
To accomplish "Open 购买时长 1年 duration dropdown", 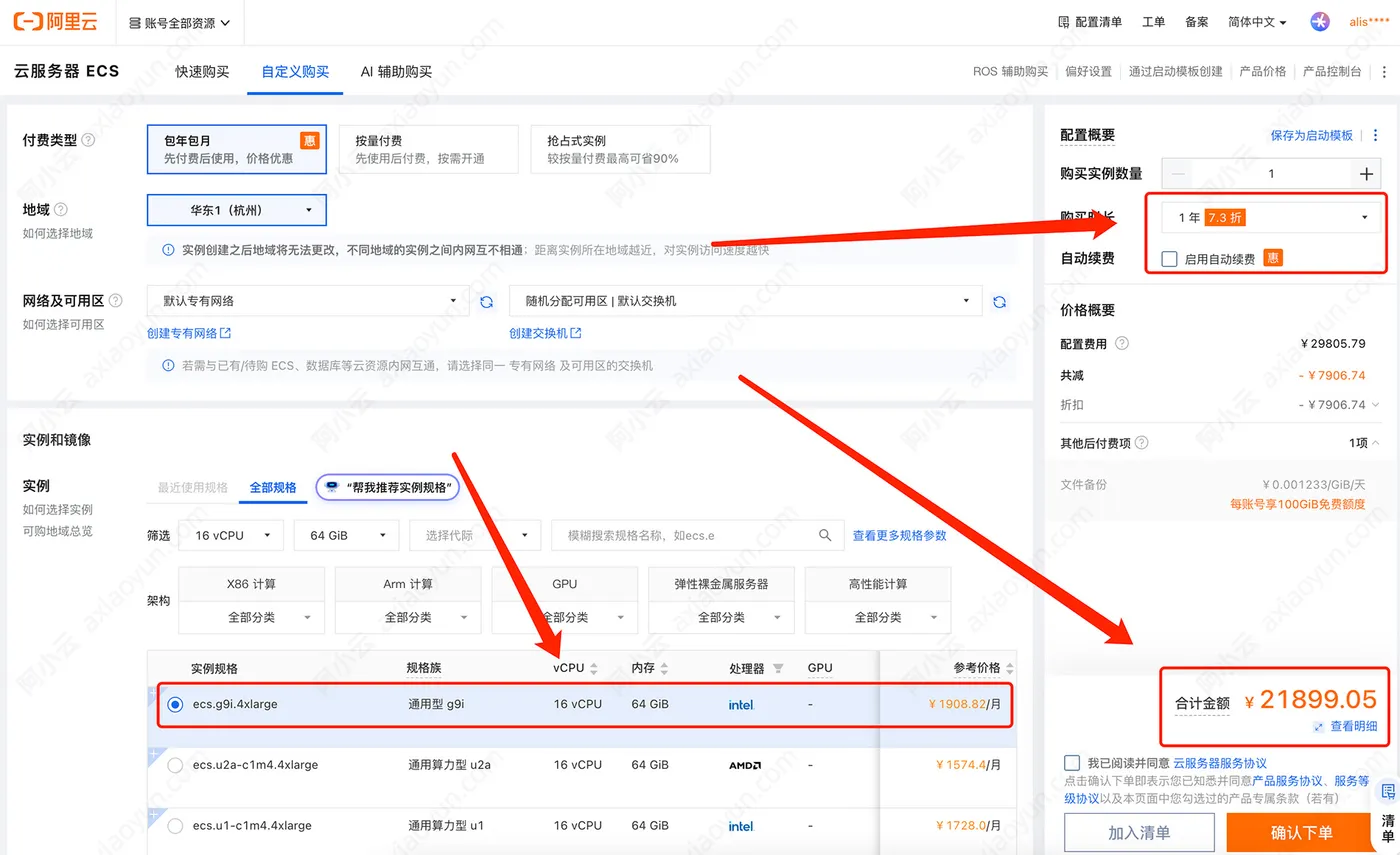I will coord(1273,217).
